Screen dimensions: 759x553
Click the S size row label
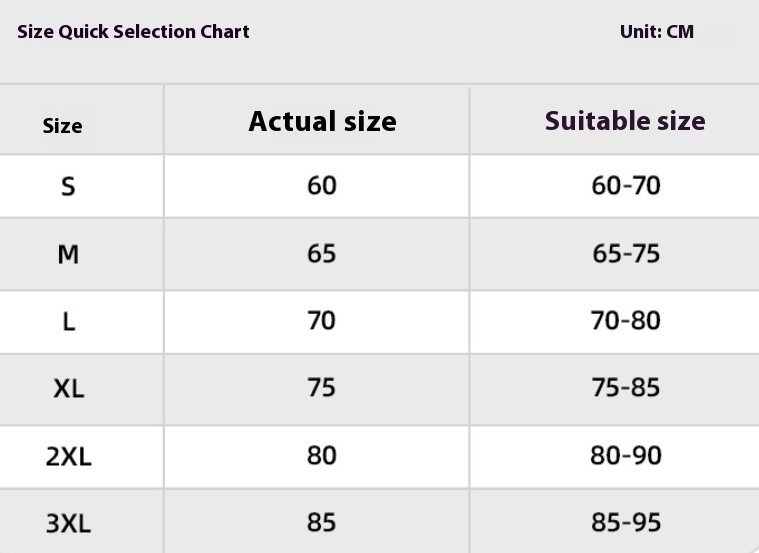[68, 187]
